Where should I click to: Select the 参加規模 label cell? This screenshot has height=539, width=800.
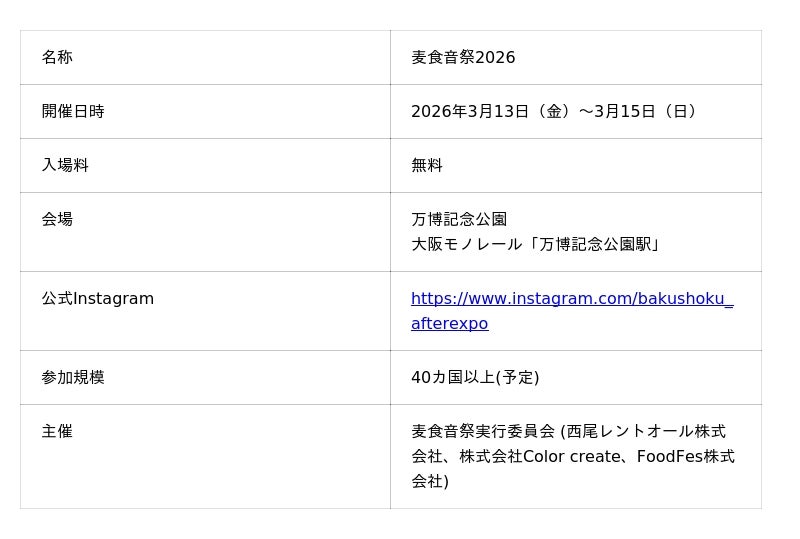[73, 378]
